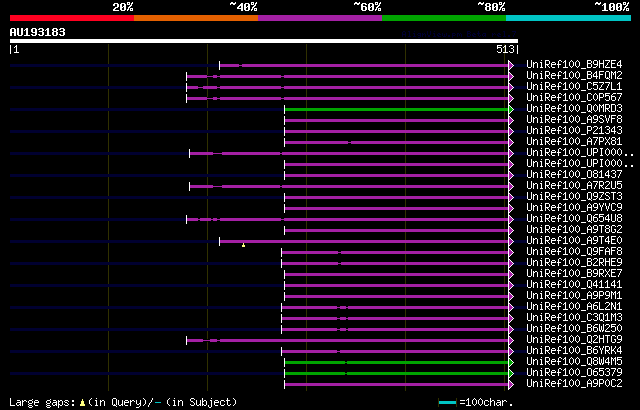Select the UniRef100_Q8W4M5 label
The width and height of the screenshot is (640, 410).
point(574,362)
